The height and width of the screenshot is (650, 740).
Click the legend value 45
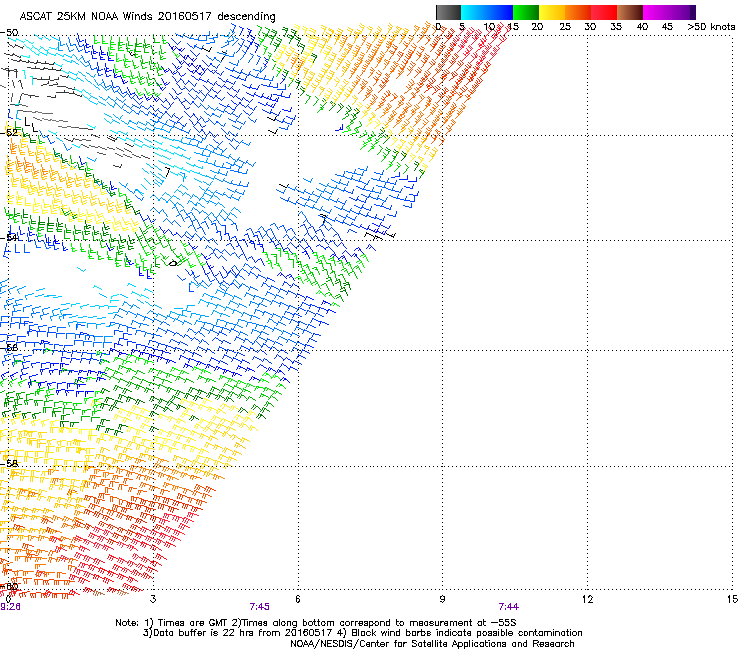click(x=667, y=27)
